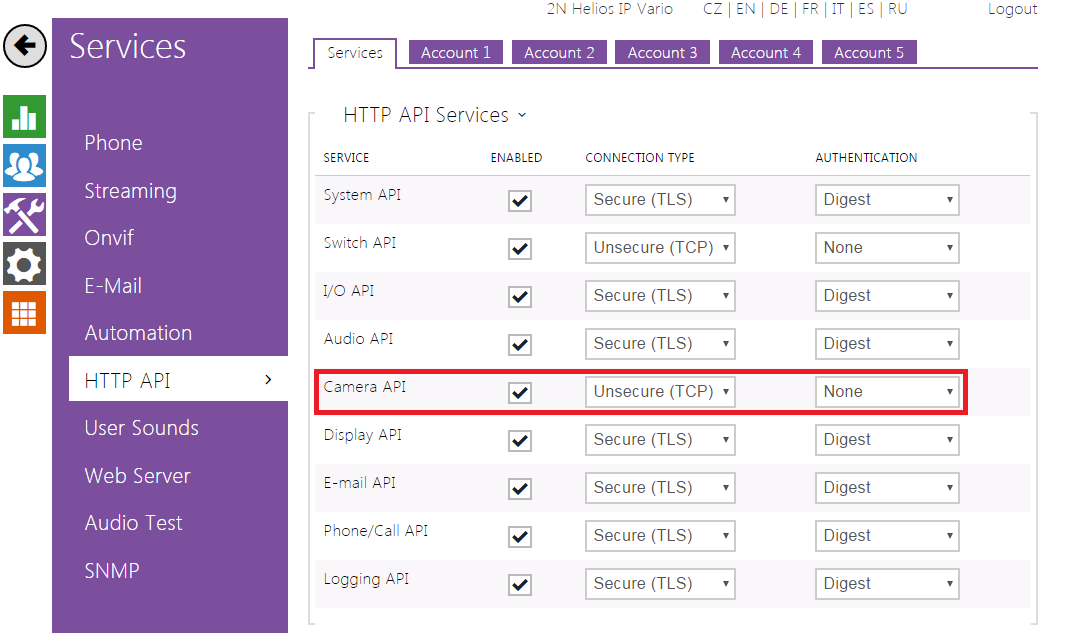1066x633 pixels.
Task: Disable the System API checkbox
Action: click(x=520, y=201)
